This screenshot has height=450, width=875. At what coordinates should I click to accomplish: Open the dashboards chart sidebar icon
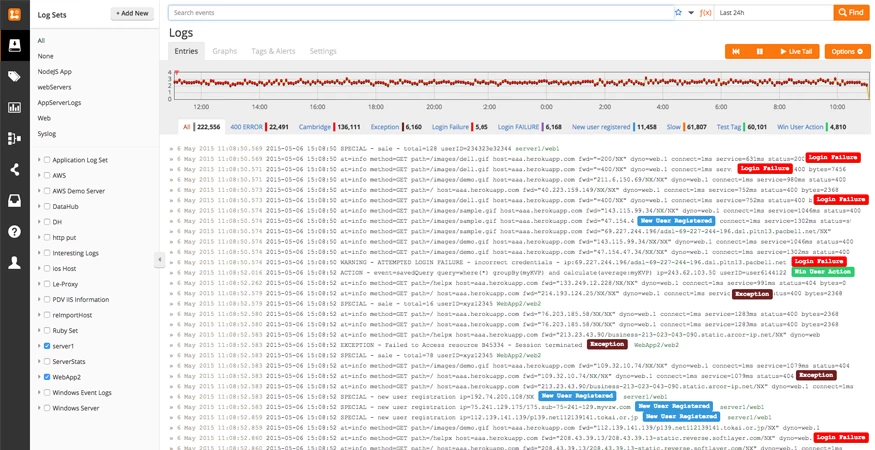[x=15, y=107]
